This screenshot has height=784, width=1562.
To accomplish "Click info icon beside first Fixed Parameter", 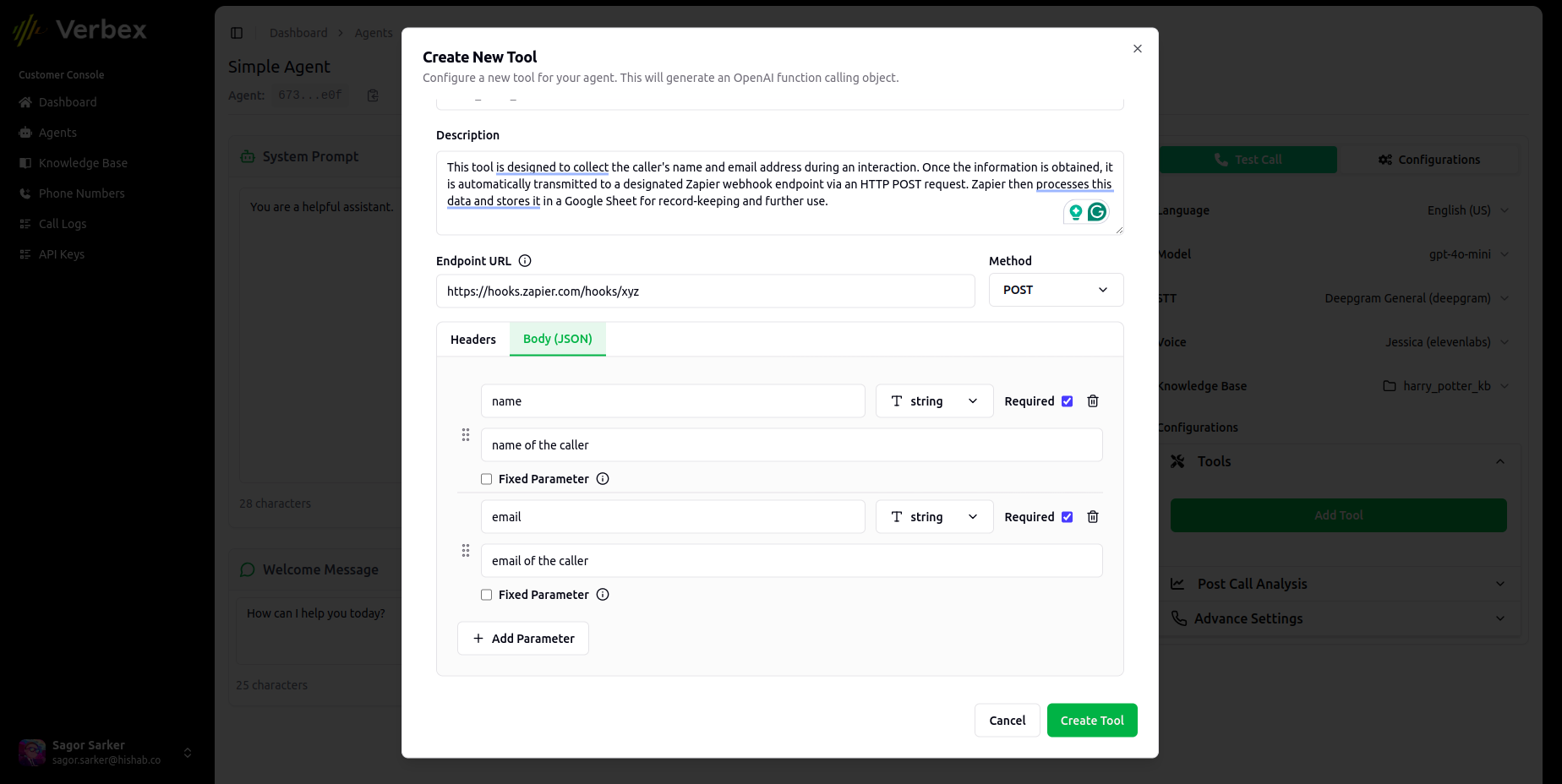I will [603, 479].
